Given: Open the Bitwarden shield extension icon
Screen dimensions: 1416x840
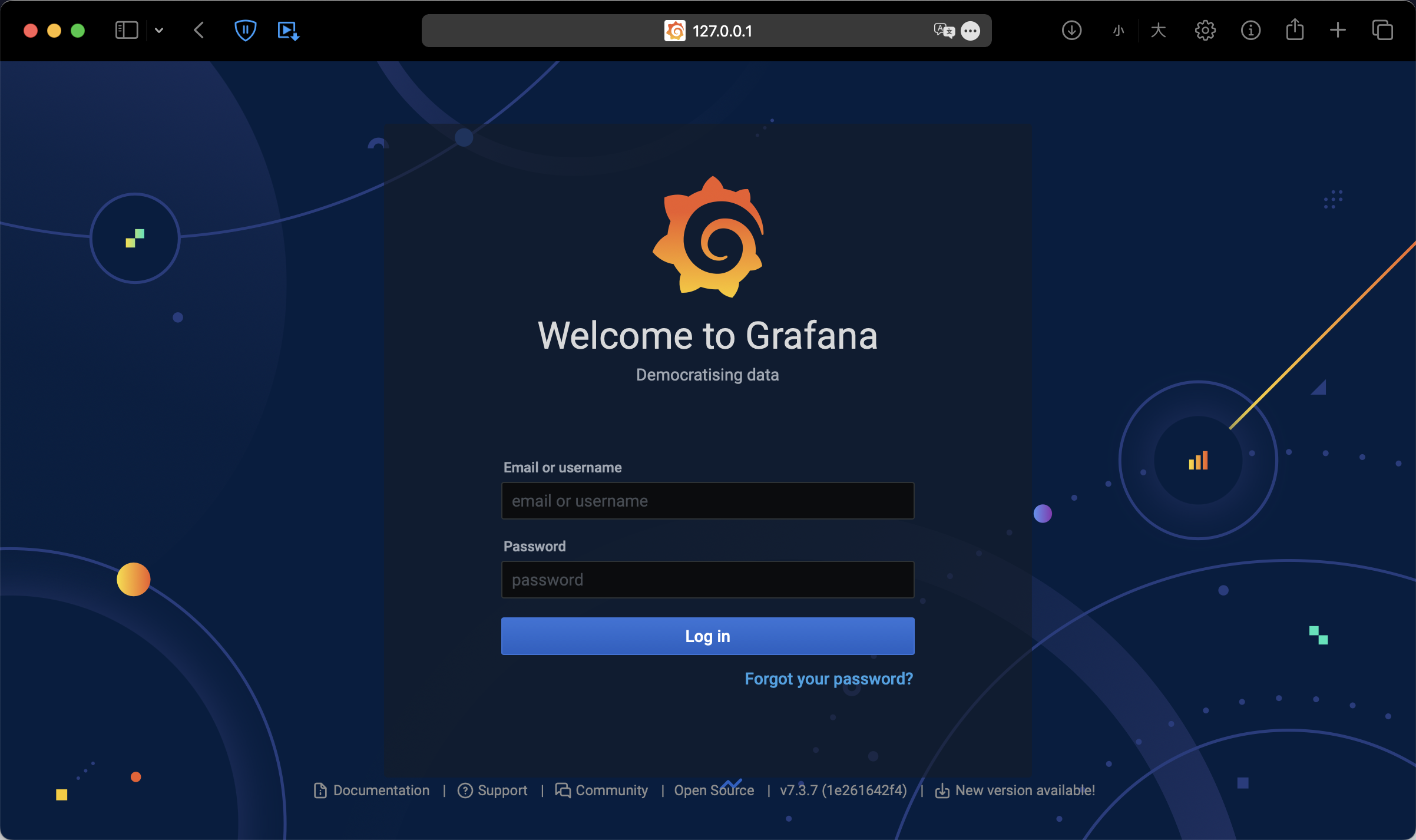Looking at the screenshot, I should [x=245, y=30].
